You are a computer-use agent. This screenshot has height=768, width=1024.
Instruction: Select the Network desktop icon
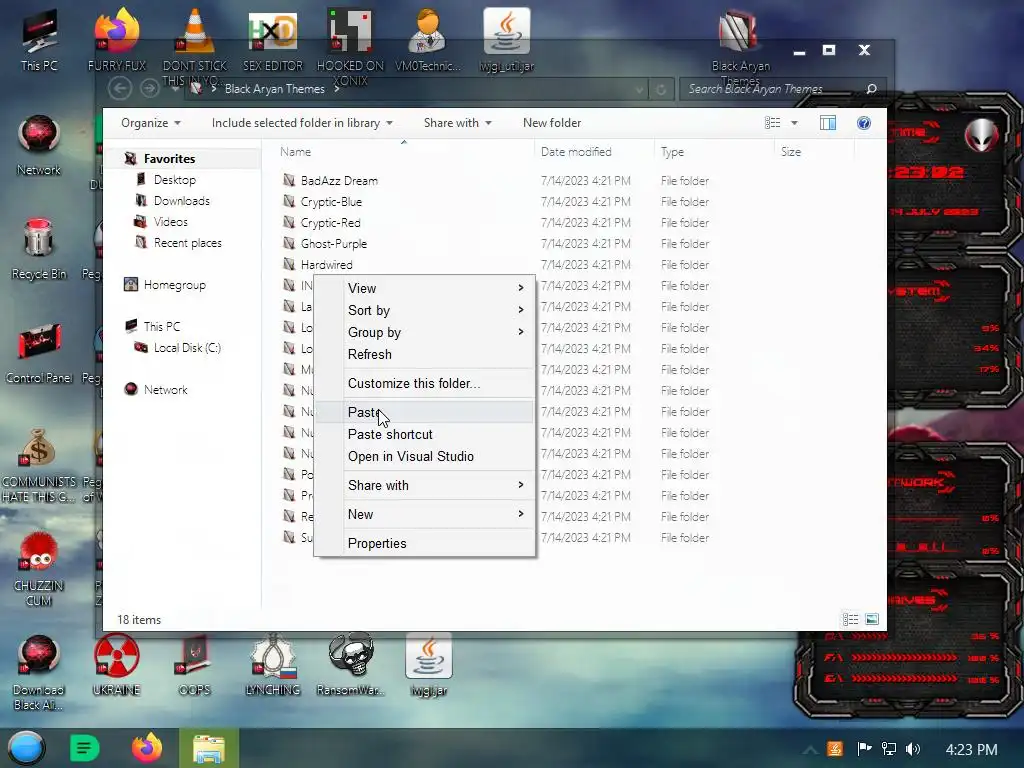click(x=39, y=145)
